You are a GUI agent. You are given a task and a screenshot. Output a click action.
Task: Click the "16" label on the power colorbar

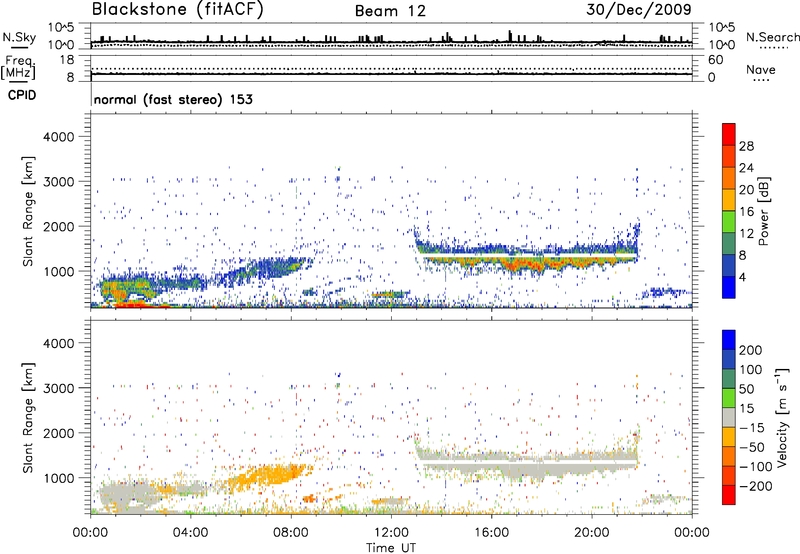click(x=746, y=212)
